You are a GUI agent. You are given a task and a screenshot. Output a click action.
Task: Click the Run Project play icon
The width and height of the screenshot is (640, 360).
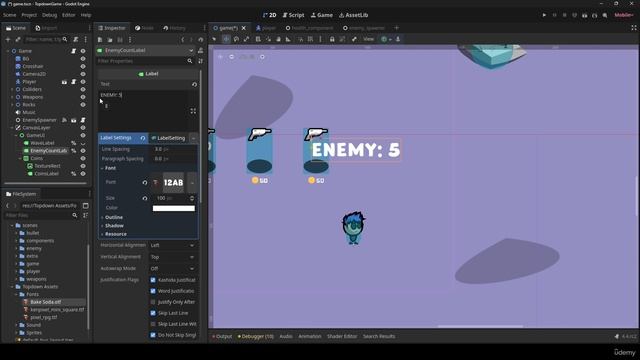[x=544, y=15]
